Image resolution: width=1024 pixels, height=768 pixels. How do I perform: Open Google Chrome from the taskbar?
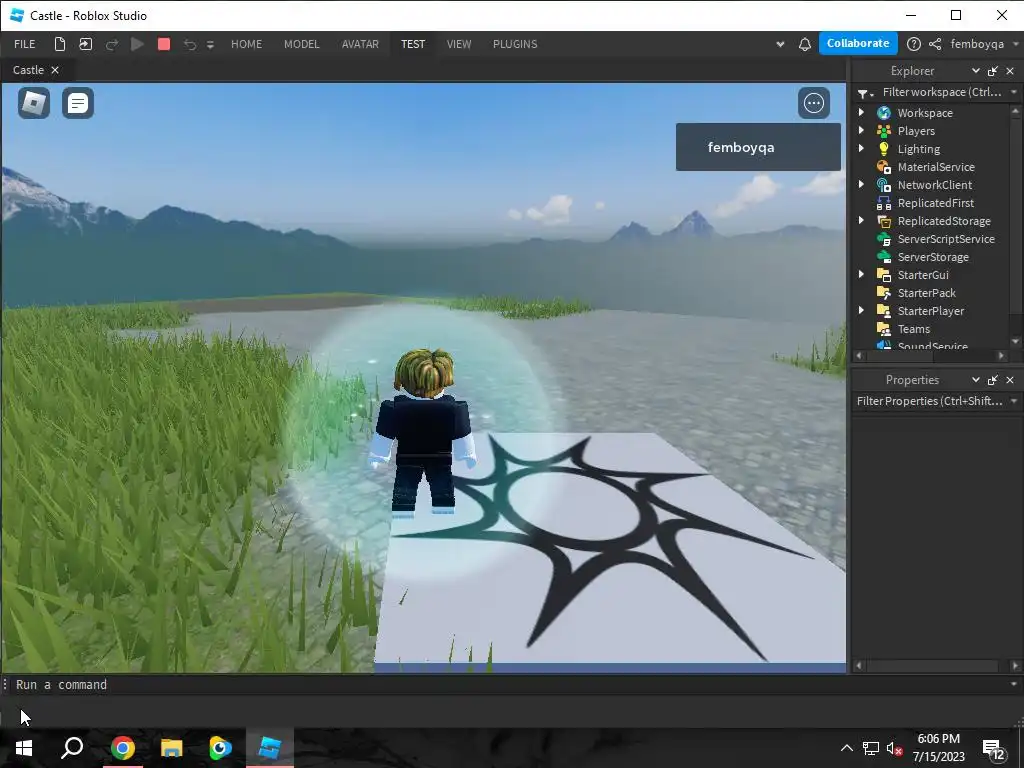[x=122, y=748]
